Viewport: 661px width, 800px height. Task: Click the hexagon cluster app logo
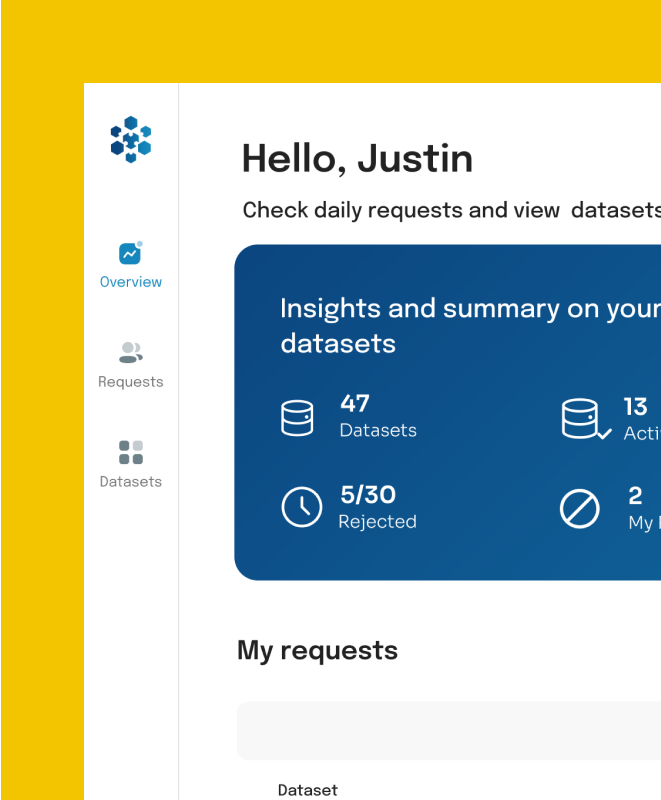pyautogui.click(x=130, y=139)
